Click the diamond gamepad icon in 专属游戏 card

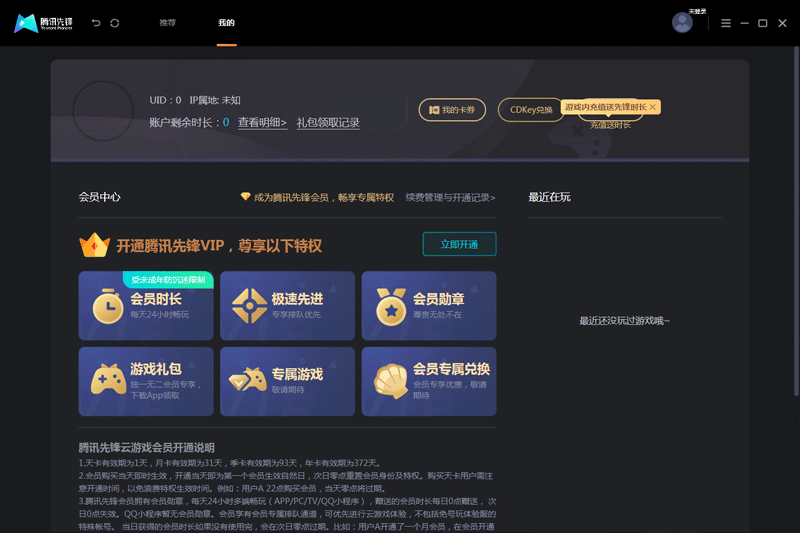coord(248,379)
